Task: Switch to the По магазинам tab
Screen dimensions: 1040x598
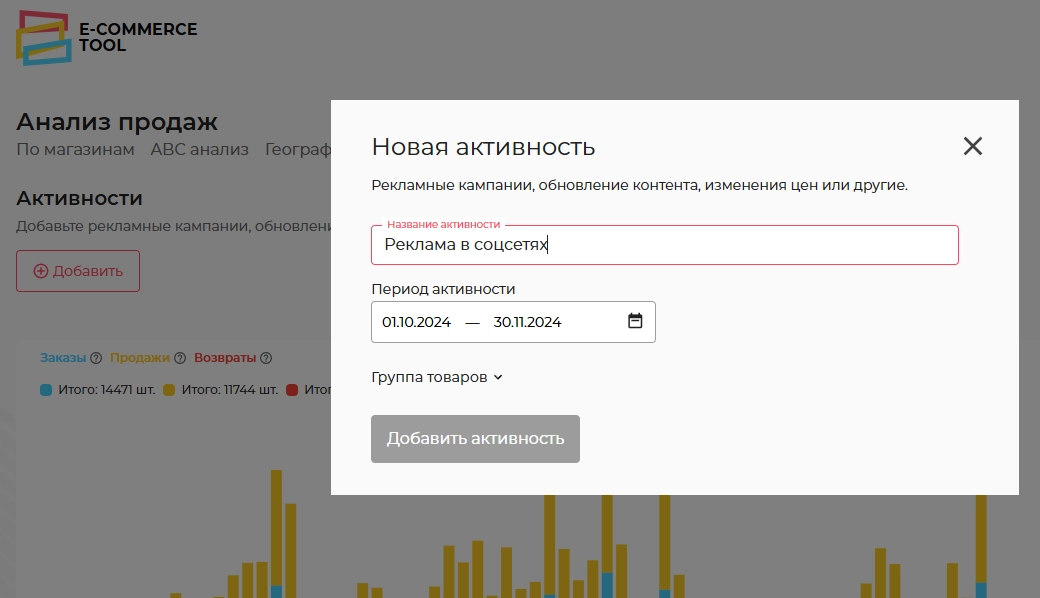Action: pyautogui.click(x=75, y=150)
